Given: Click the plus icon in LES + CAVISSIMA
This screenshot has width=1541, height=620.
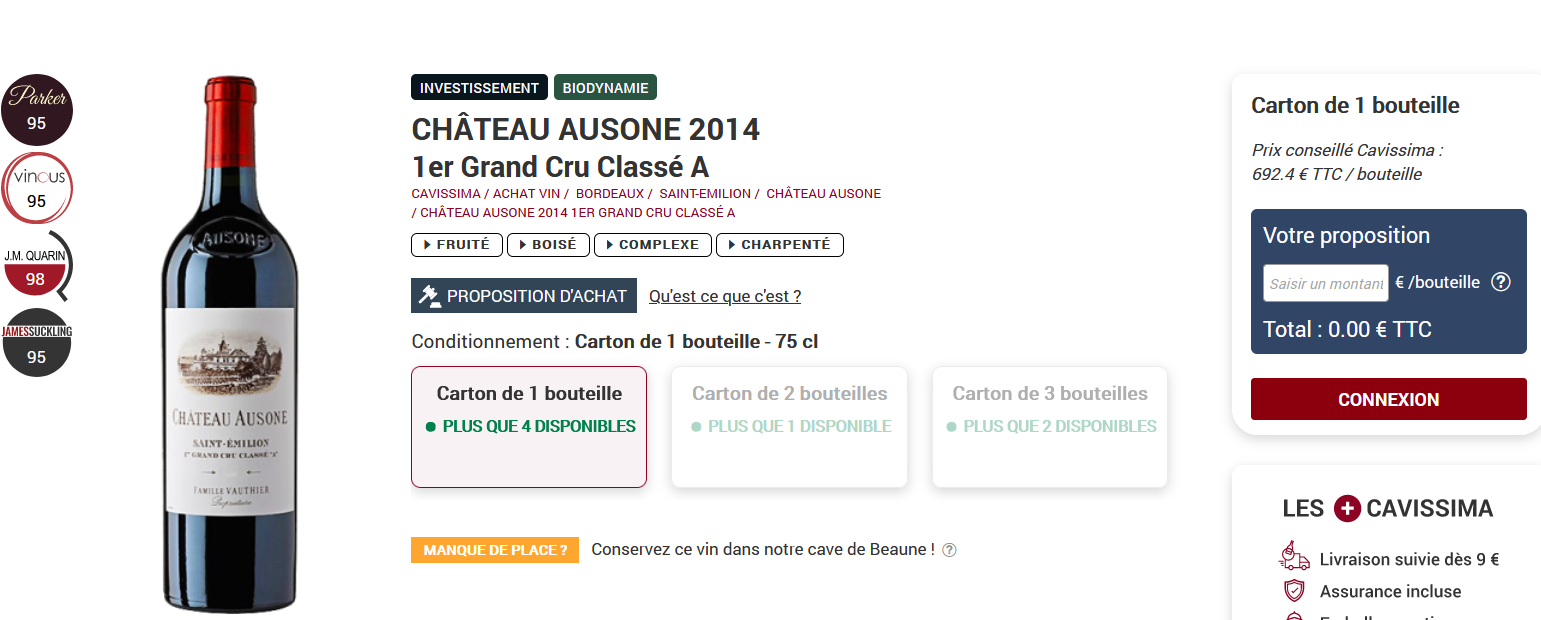Looking at the screenshot, I should click(1347, 508).
